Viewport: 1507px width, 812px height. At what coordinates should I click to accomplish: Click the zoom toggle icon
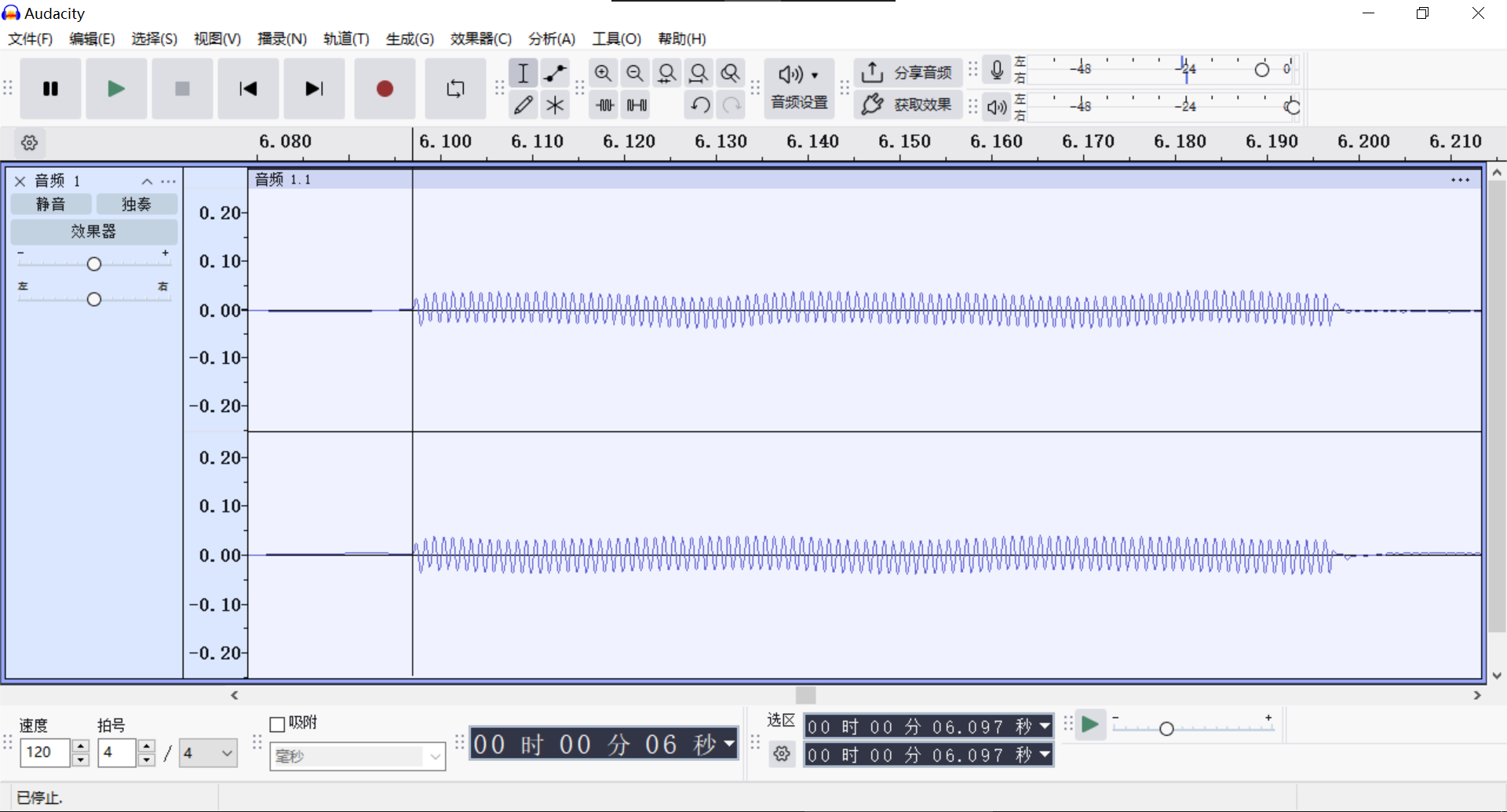click(730, 73)
